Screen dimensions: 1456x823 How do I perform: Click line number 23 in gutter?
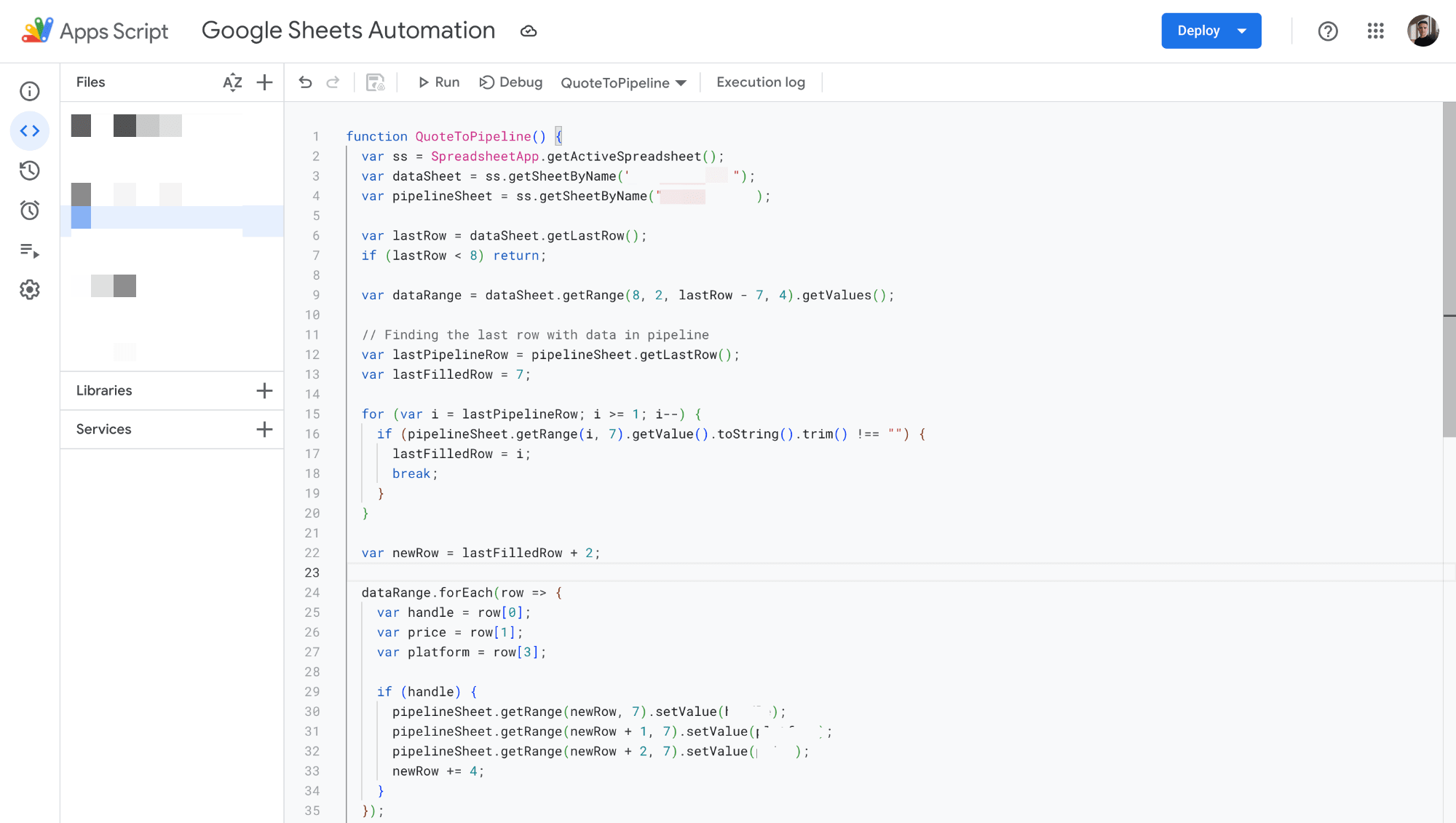tap(312, 572)
